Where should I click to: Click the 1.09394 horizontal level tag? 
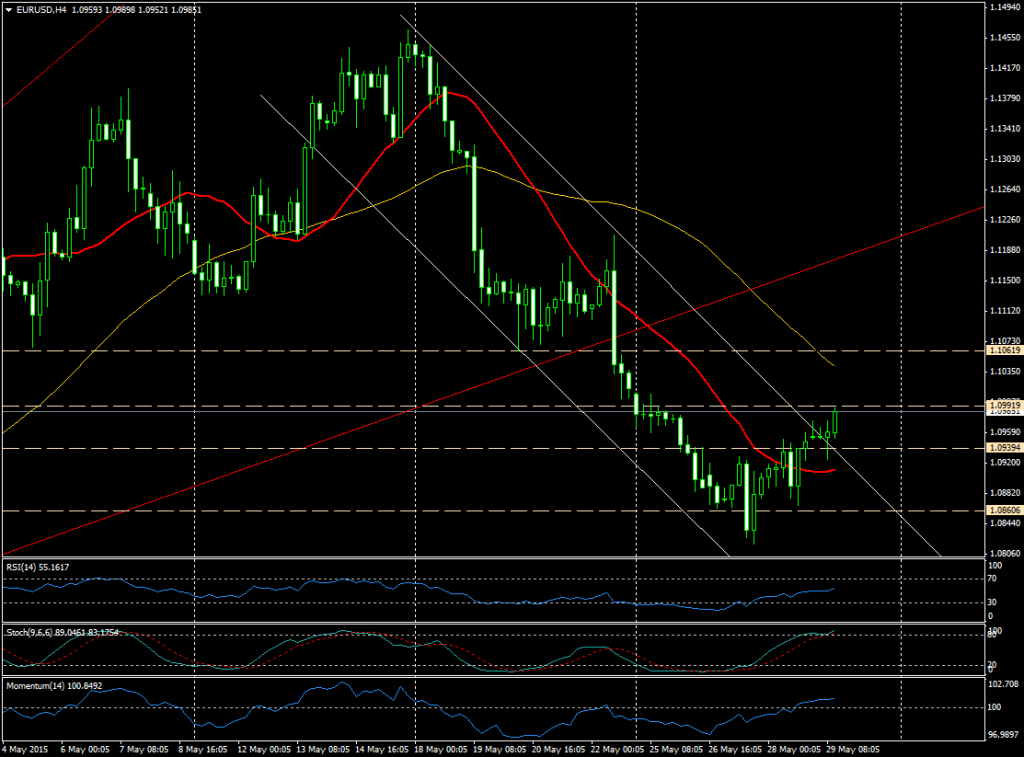(x=1003, y=447)
